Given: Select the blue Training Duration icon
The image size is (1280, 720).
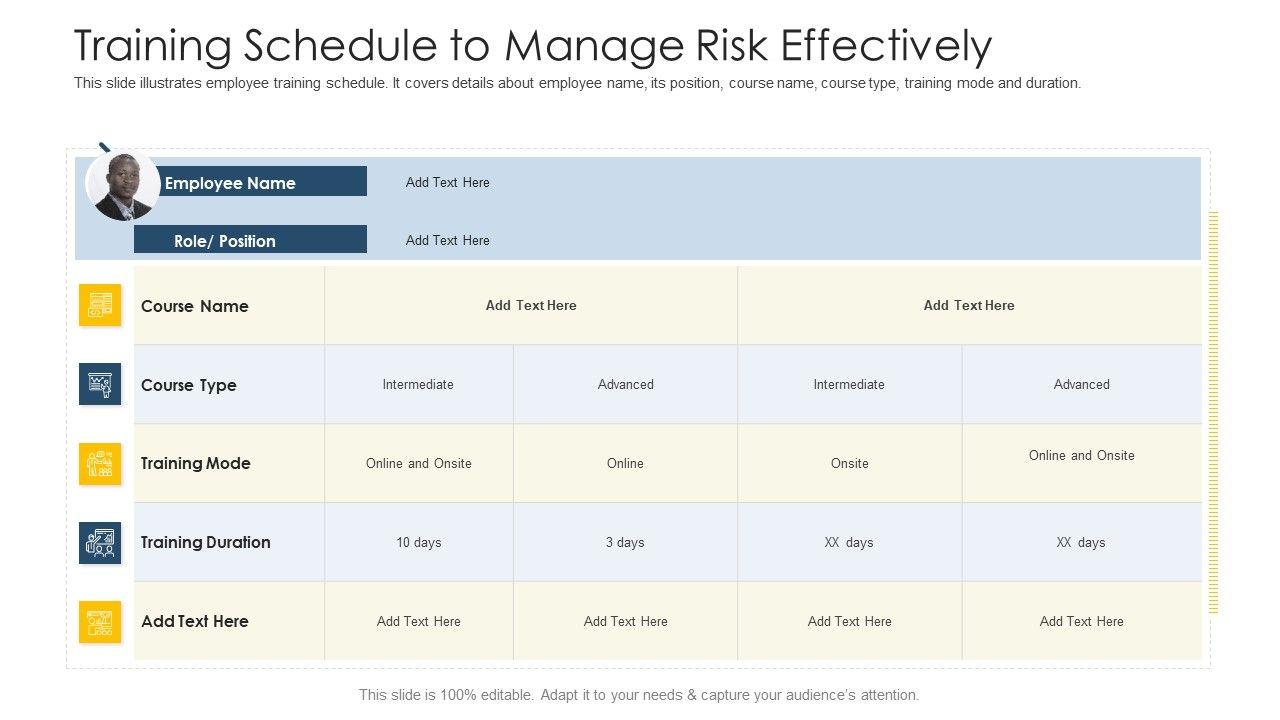Looking at the screenshot, I should coord(100,542).
